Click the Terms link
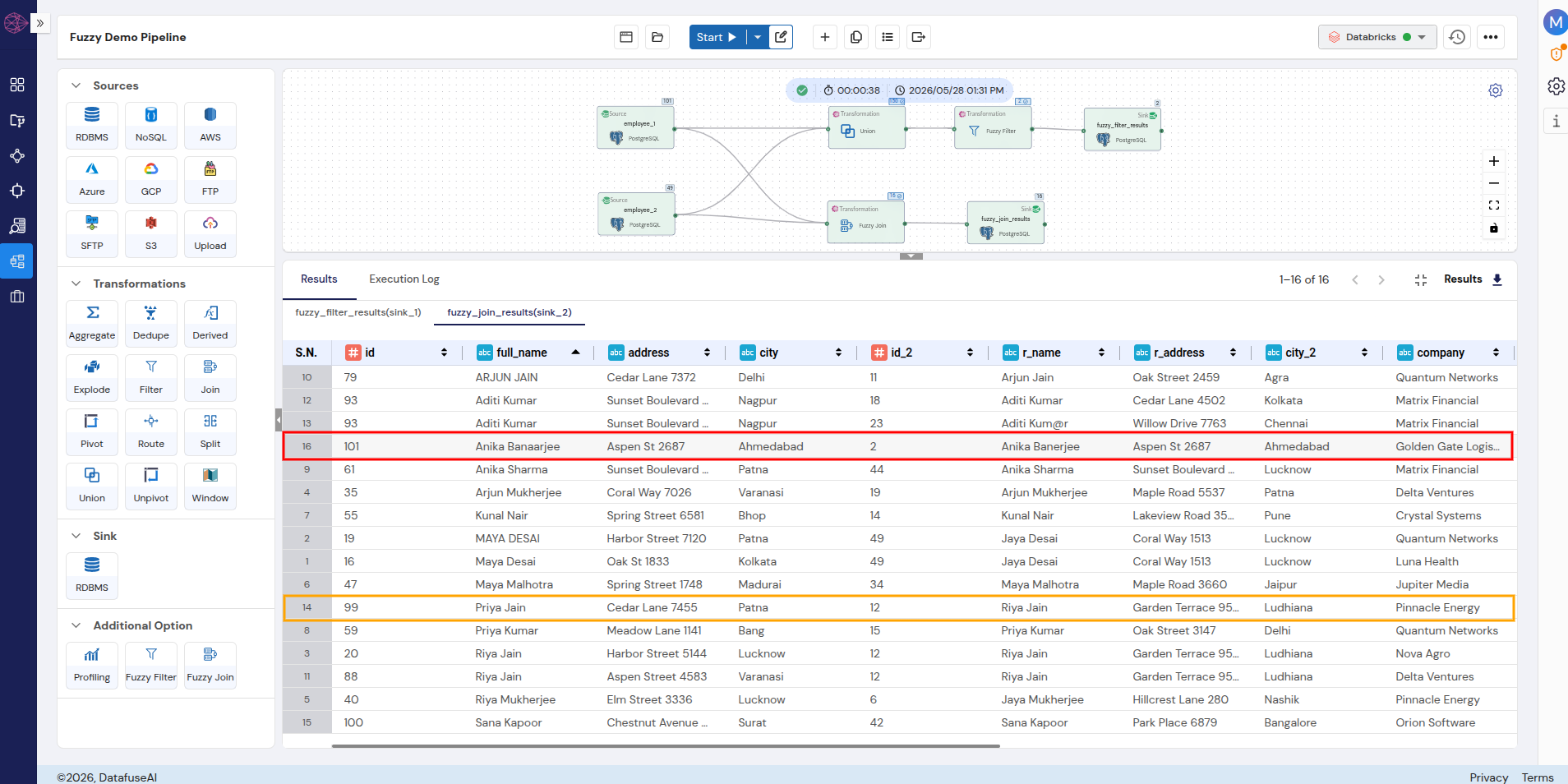 pos(1538,777)
